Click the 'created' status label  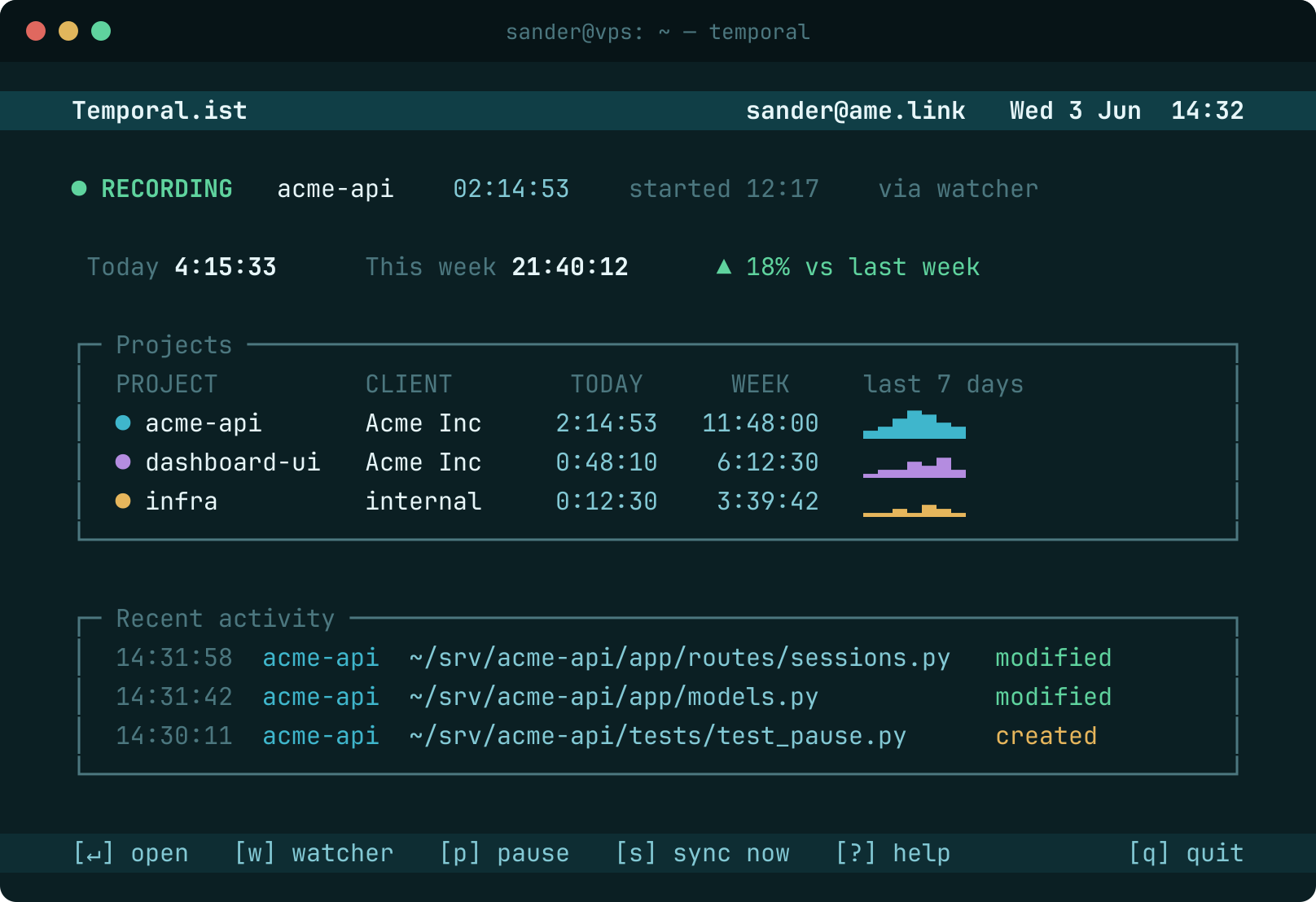click(1046, 736)
